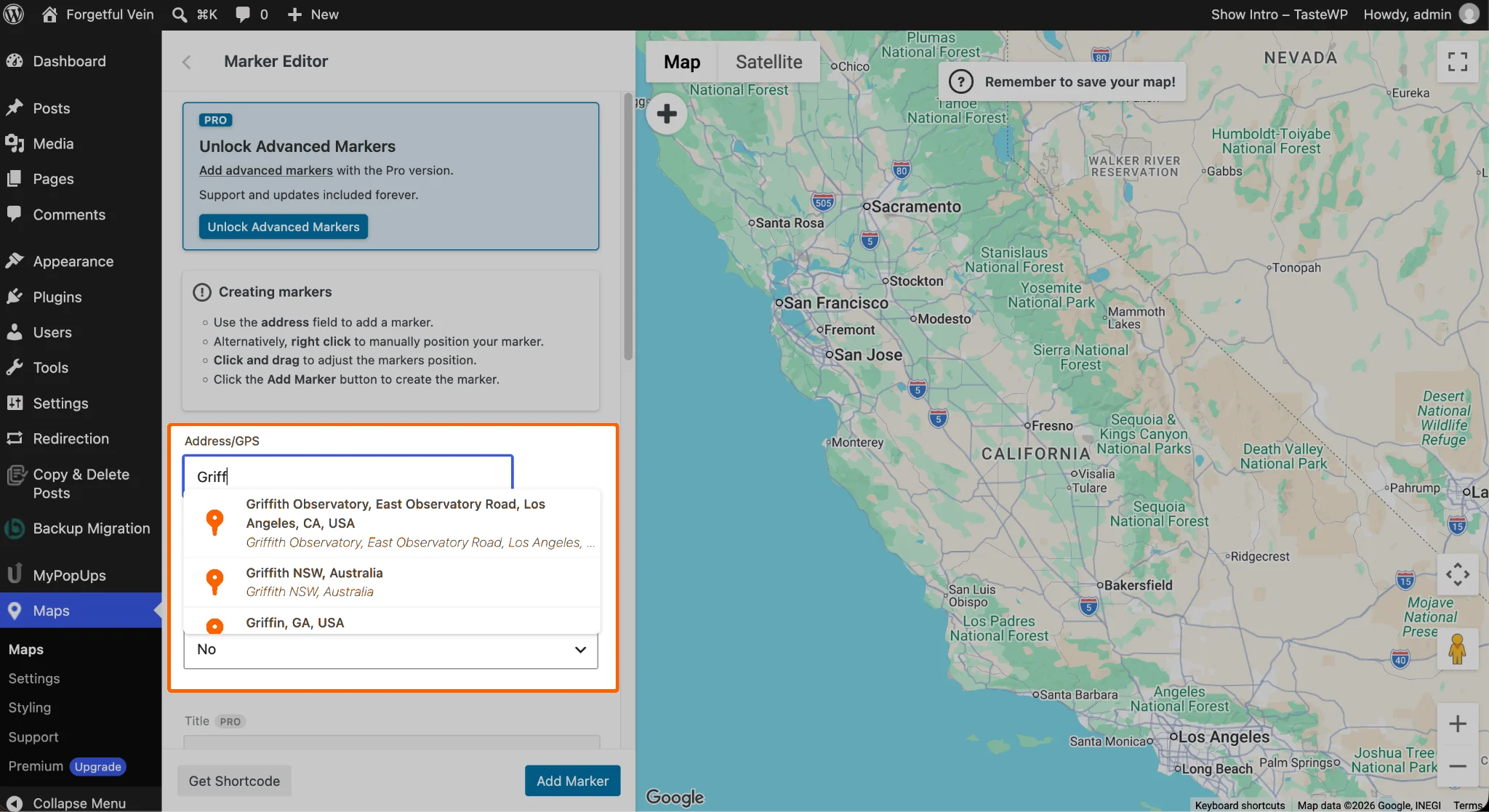Open the Users person icon
Viewport: 1489px width, 812px height.
click(x=15, y=332)
